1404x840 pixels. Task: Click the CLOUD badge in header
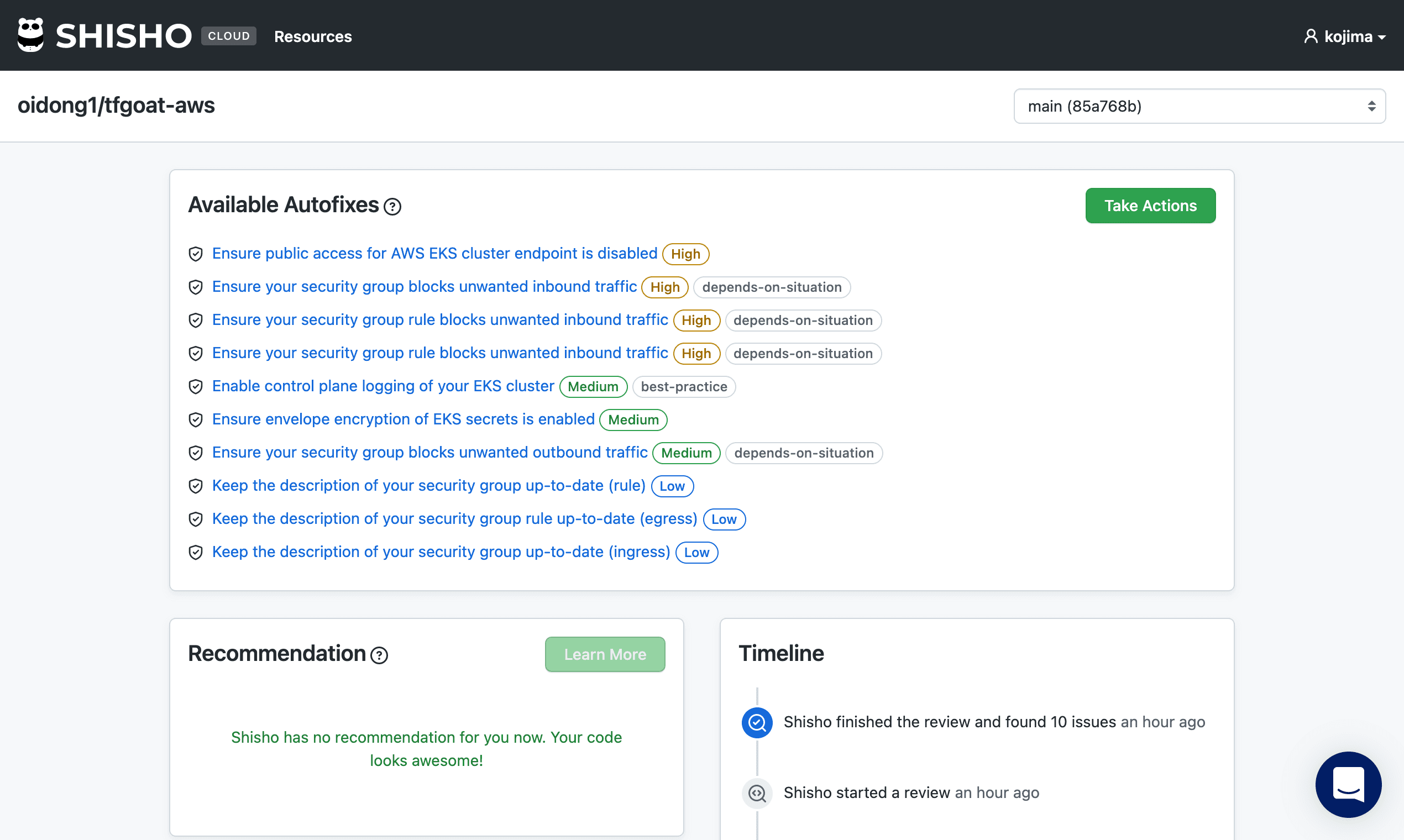pos(229,36)
